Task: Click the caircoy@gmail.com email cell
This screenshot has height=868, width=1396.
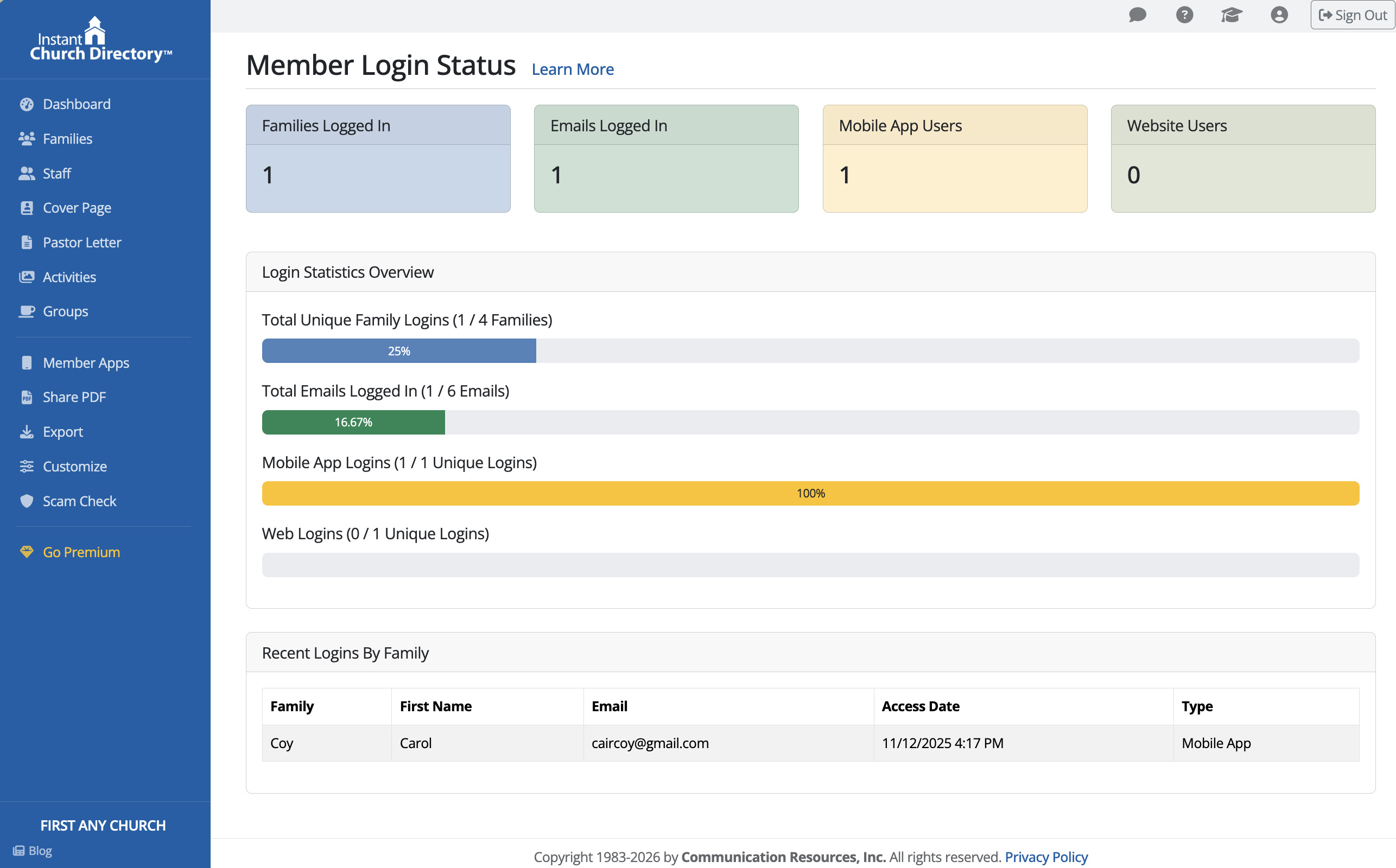Action: point(650,743)
